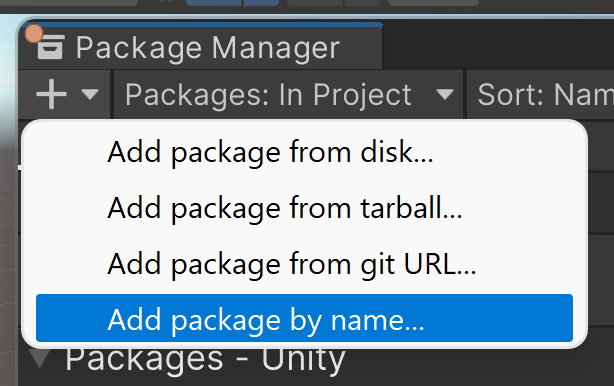Viewport: 614px width, 386px height.
Task: Click the gray toolbar button at top left
Action: 69,3
